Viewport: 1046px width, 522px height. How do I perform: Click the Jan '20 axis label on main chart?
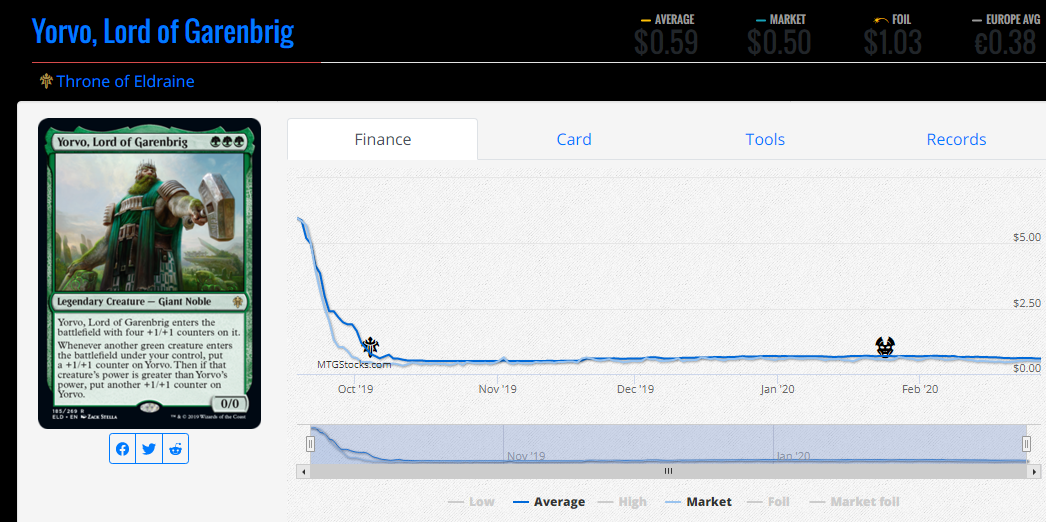click(x=777, y=389)
